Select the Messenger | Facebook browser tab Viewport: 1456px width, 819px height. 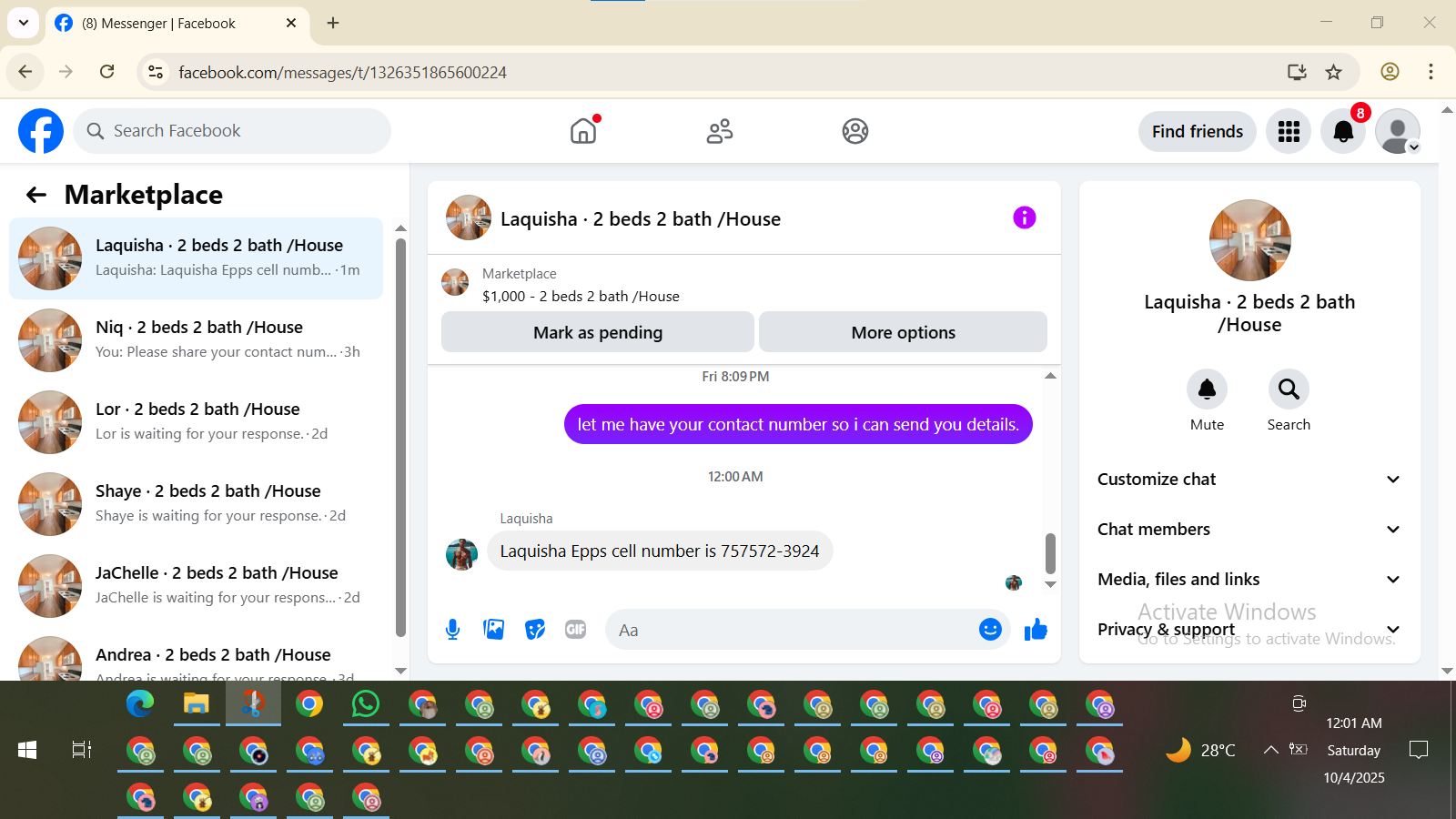(176, 24)
